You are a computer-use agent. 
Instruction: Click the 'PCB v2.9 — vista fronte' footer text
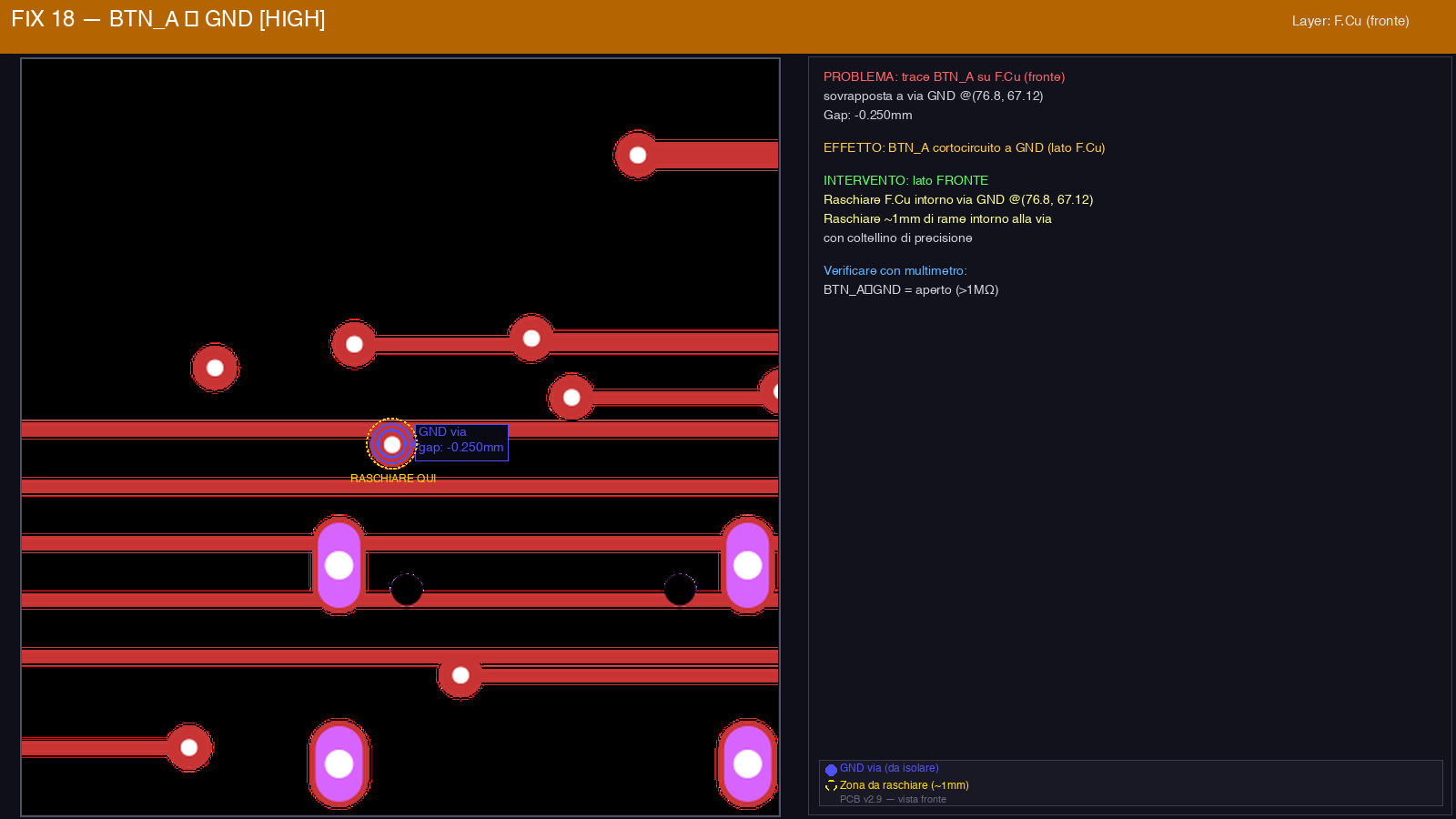[x=893, y=800]
